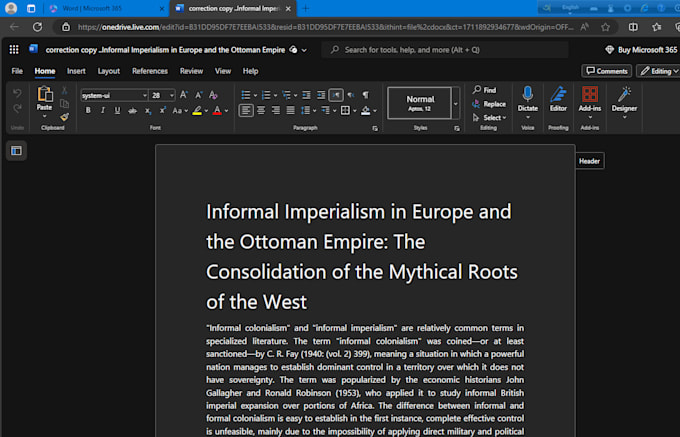The image size is (680, 437).
Task: Toggle italic formatting
Action: pos(103,110)
